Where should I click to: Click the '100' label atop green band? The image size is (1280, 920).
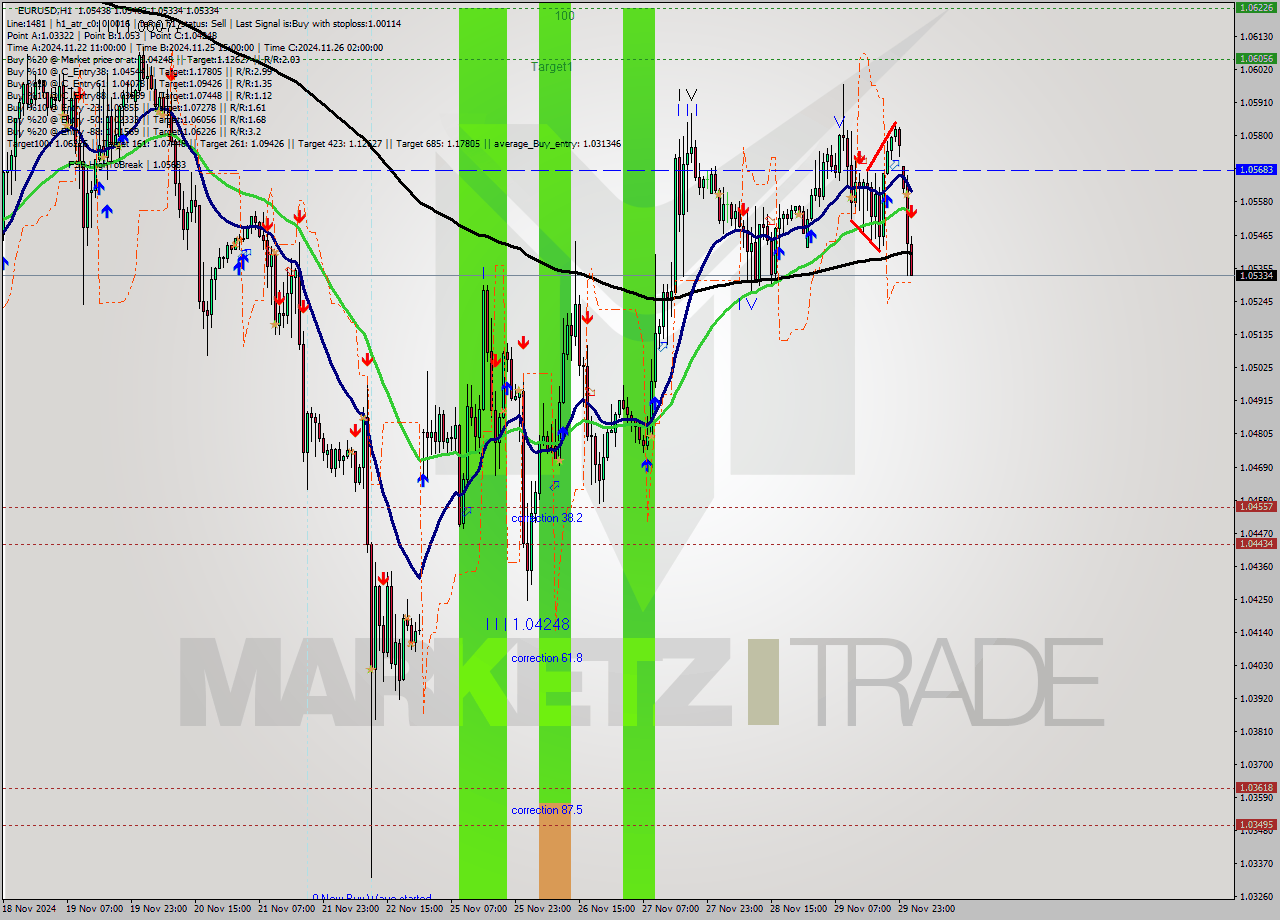point(565,16)
